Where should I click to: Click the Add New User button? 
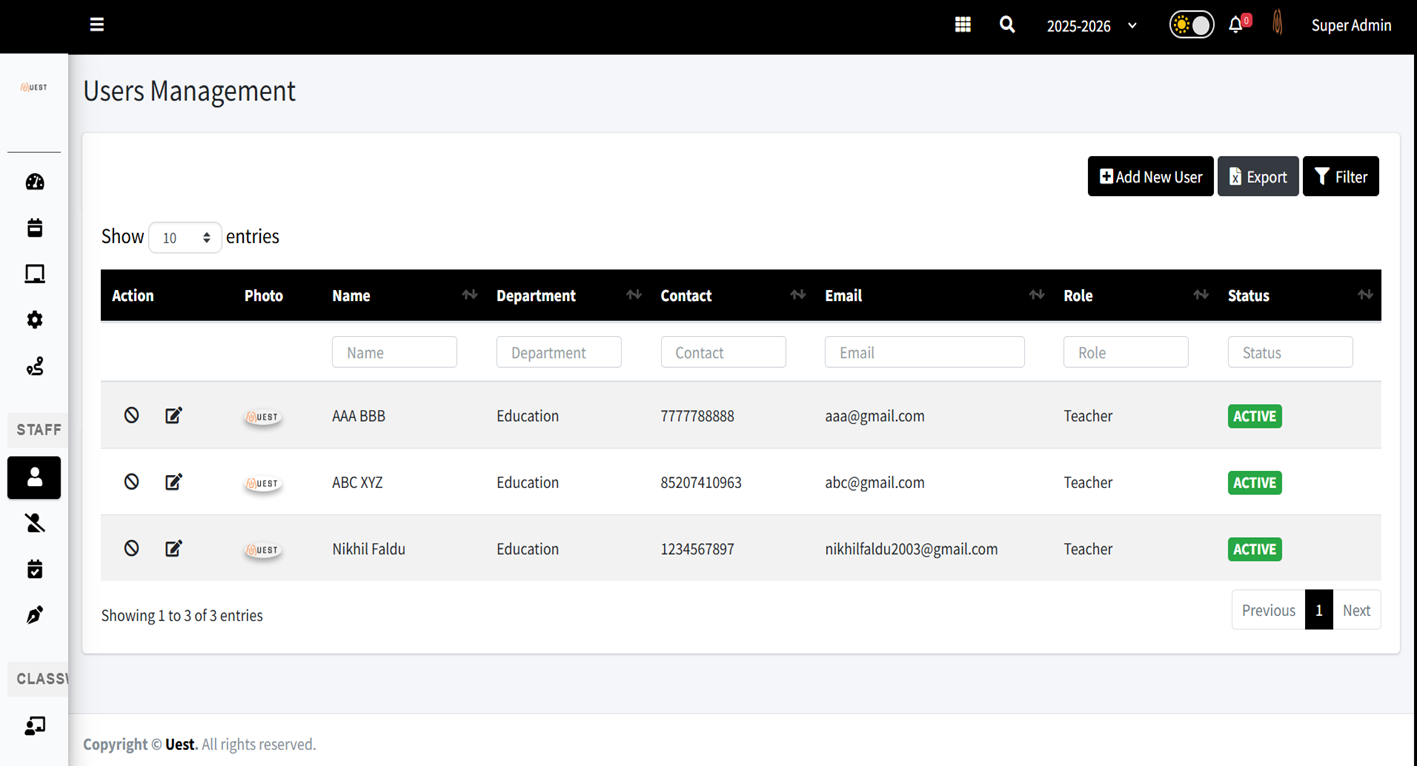1150,177
